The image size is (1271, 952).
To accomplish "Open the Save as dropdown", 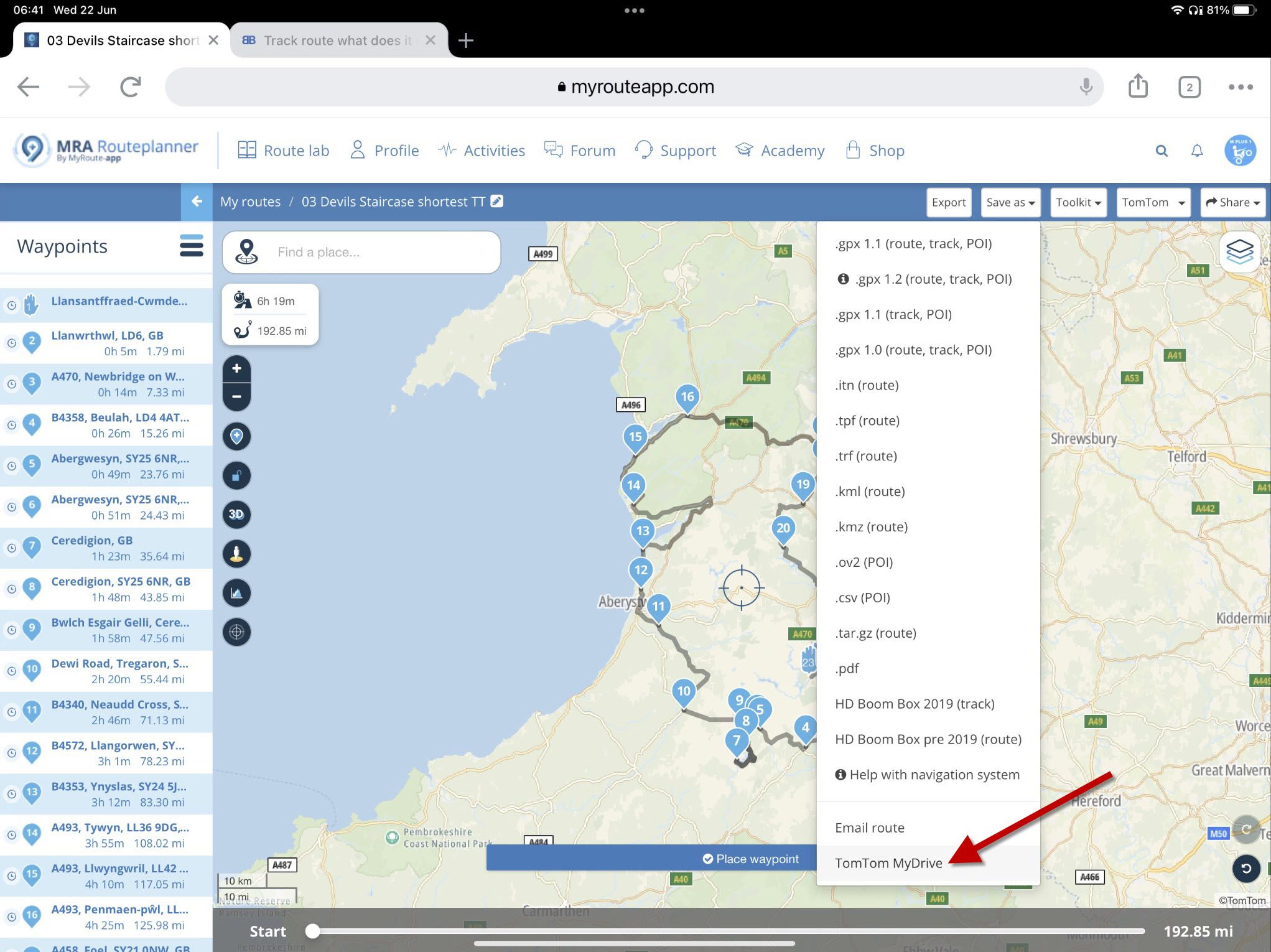I will [1010, 202].
